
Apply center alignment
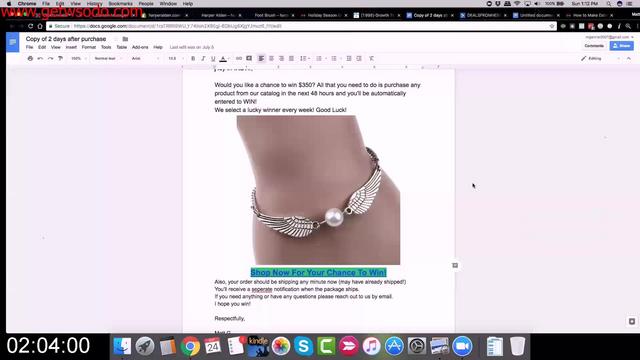point(271,59)
